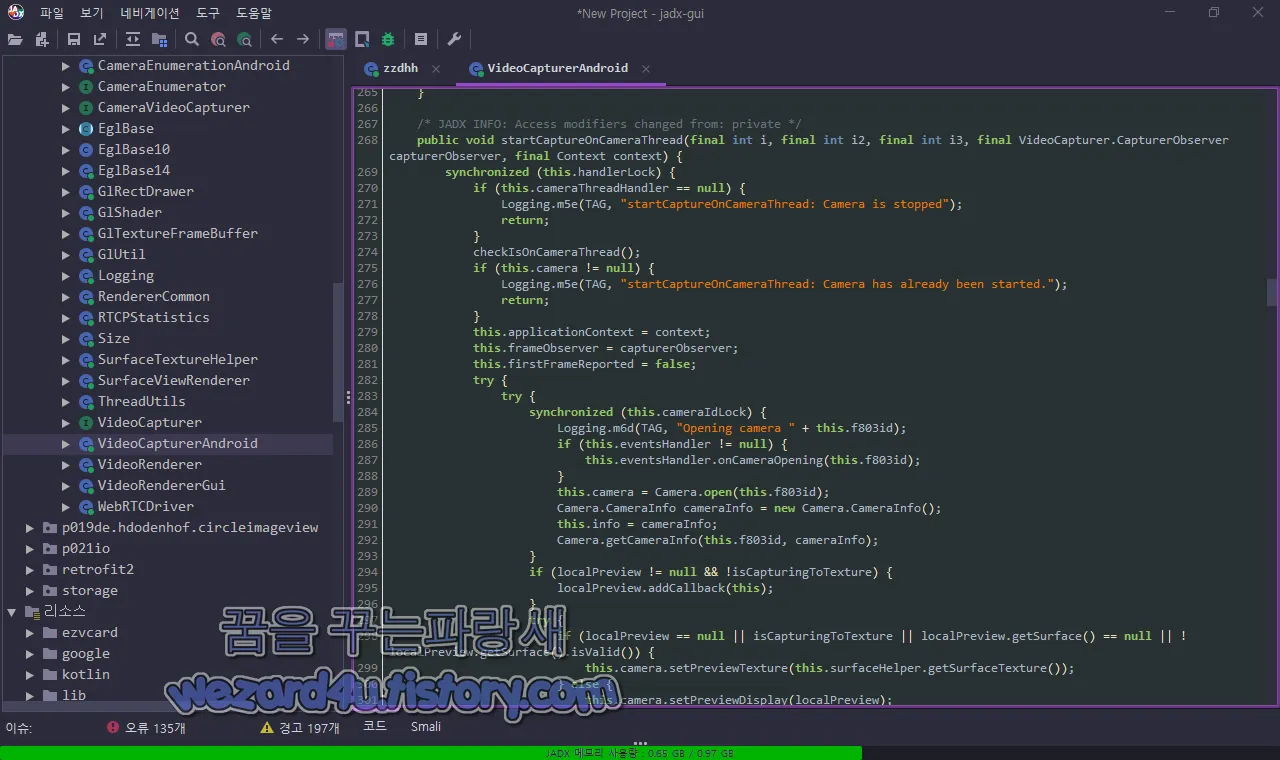1280x760 pixels.
Task: Collapse the 리소스 resources node
Action: coord(12,611)
